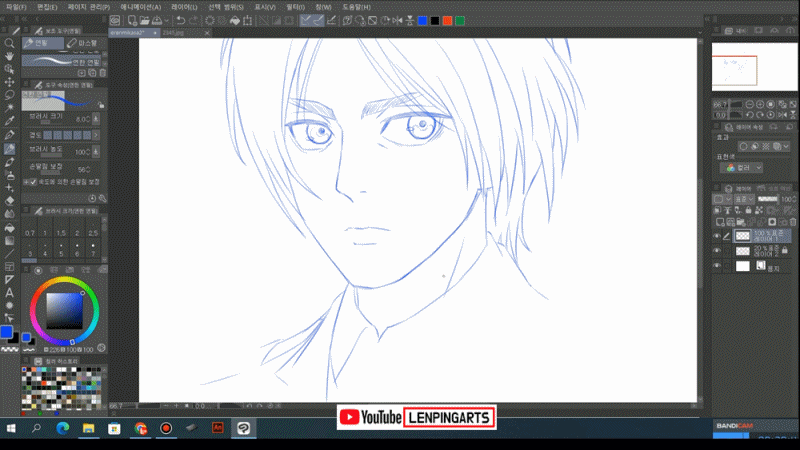The width and height of the screenshot is (800, 450).
Task: Click the Open folder icon in command bar
Action: pyautogui.click(x=144, y=20)
